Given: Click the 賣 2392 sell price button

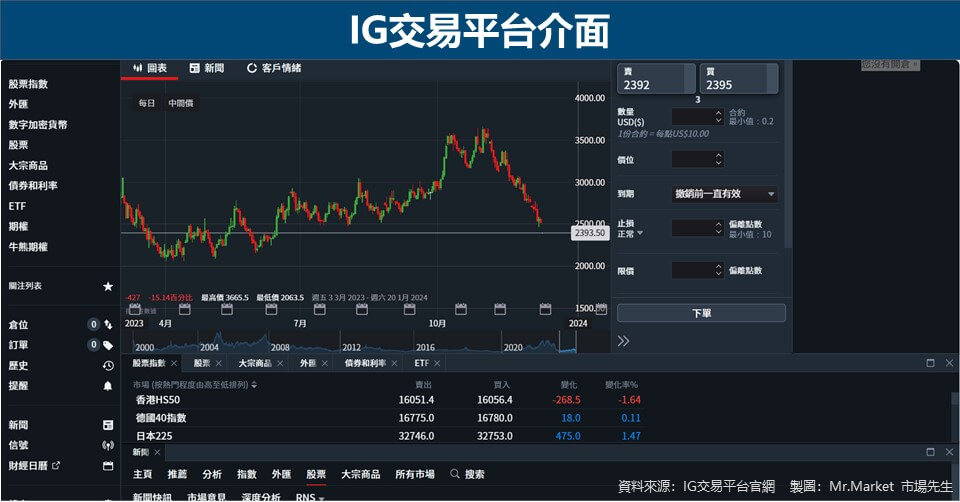Looking at the screenshot, I should [x=656, y=78].
